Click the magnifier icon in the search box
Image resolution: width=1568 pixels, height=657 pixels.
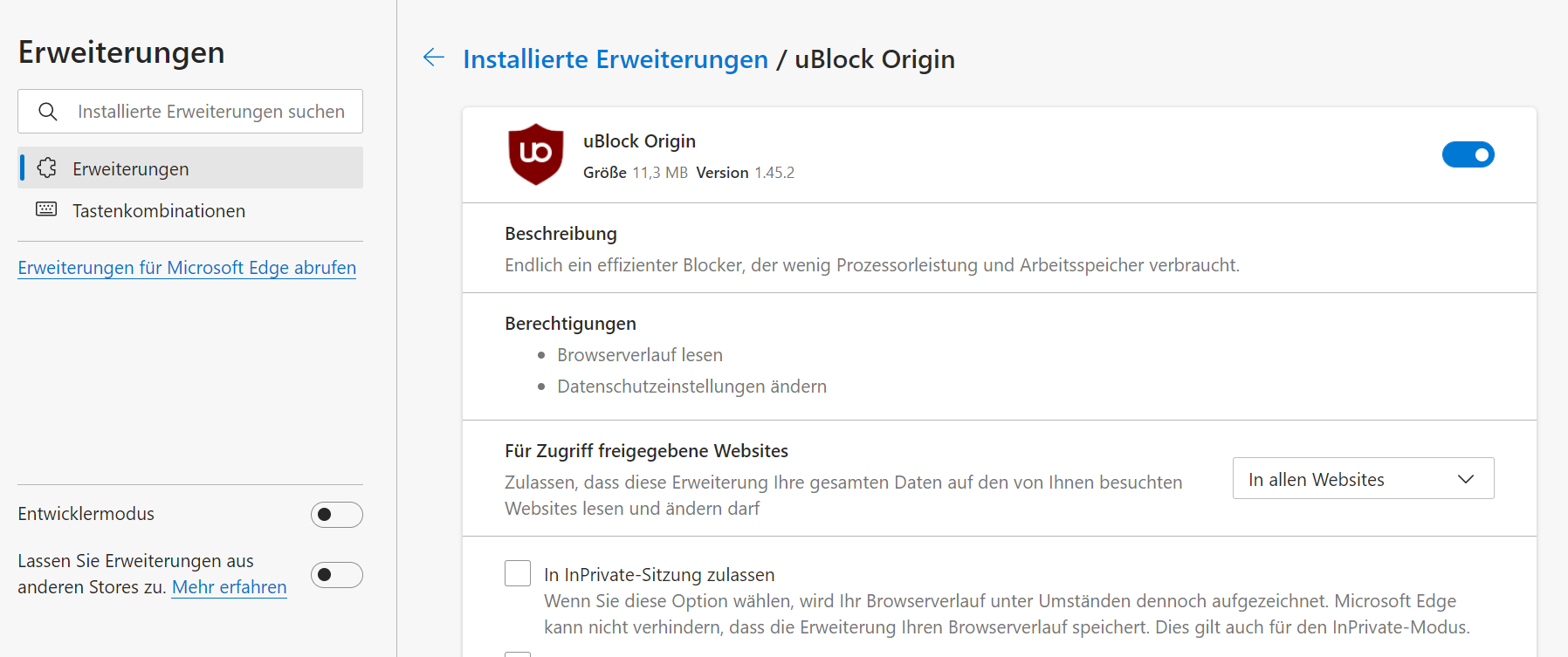48,112
